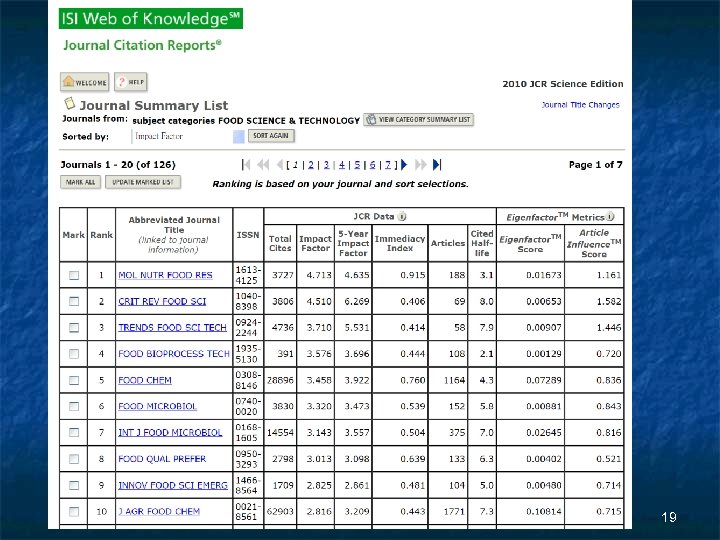Image resolution: width=720 pixels, height=540 pixels.
Task: Go to page 5 of results
Action: 357,164
